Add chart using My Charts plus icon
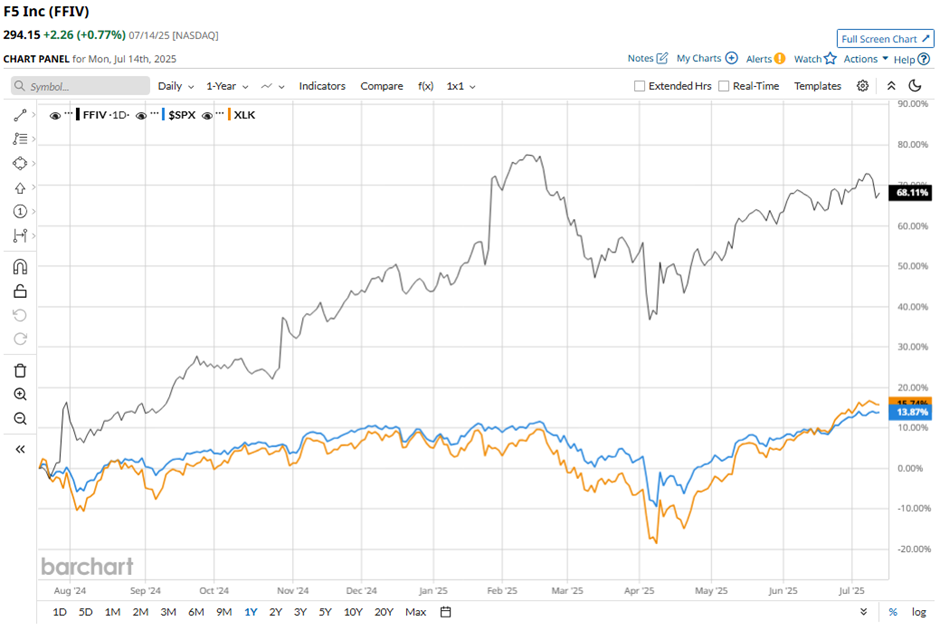The height and width of the screenshot is (631, 940). point(731,58)
